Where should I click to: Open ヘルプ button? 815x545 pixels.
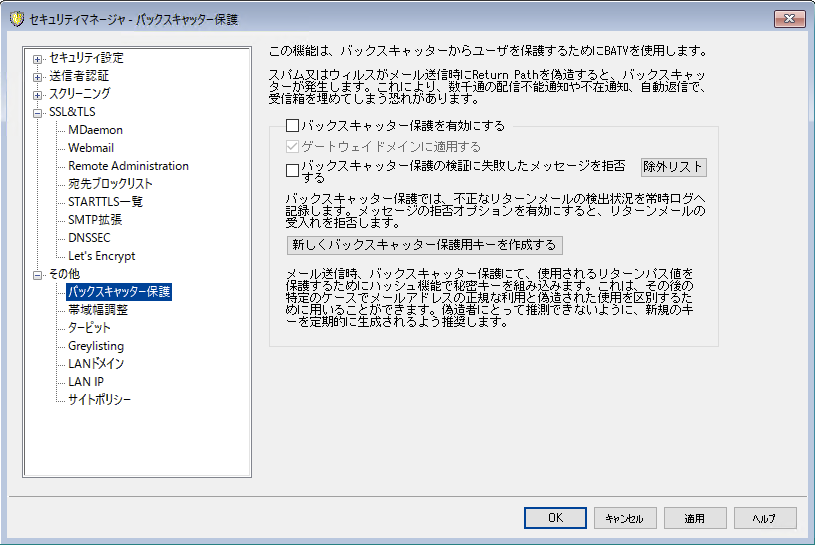point(765,518)
